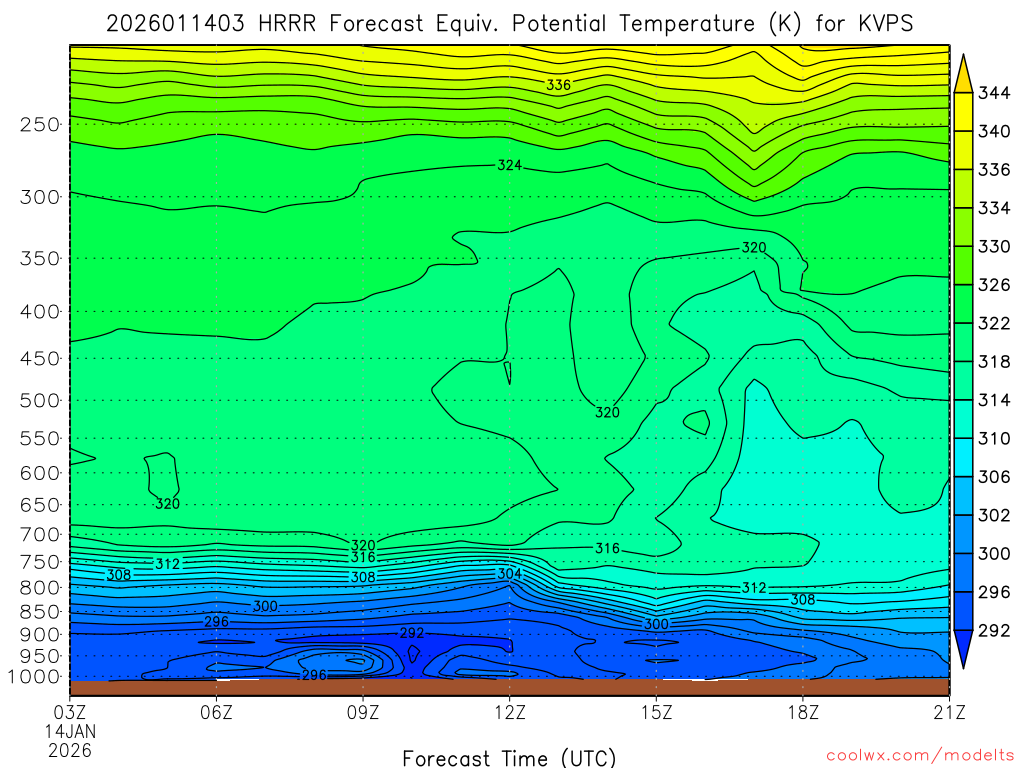Image resolution: width=1024 pixels, height=768 pixels.
Task: Click the 550 pressure level axis label
Action: (x=40, y=438)
